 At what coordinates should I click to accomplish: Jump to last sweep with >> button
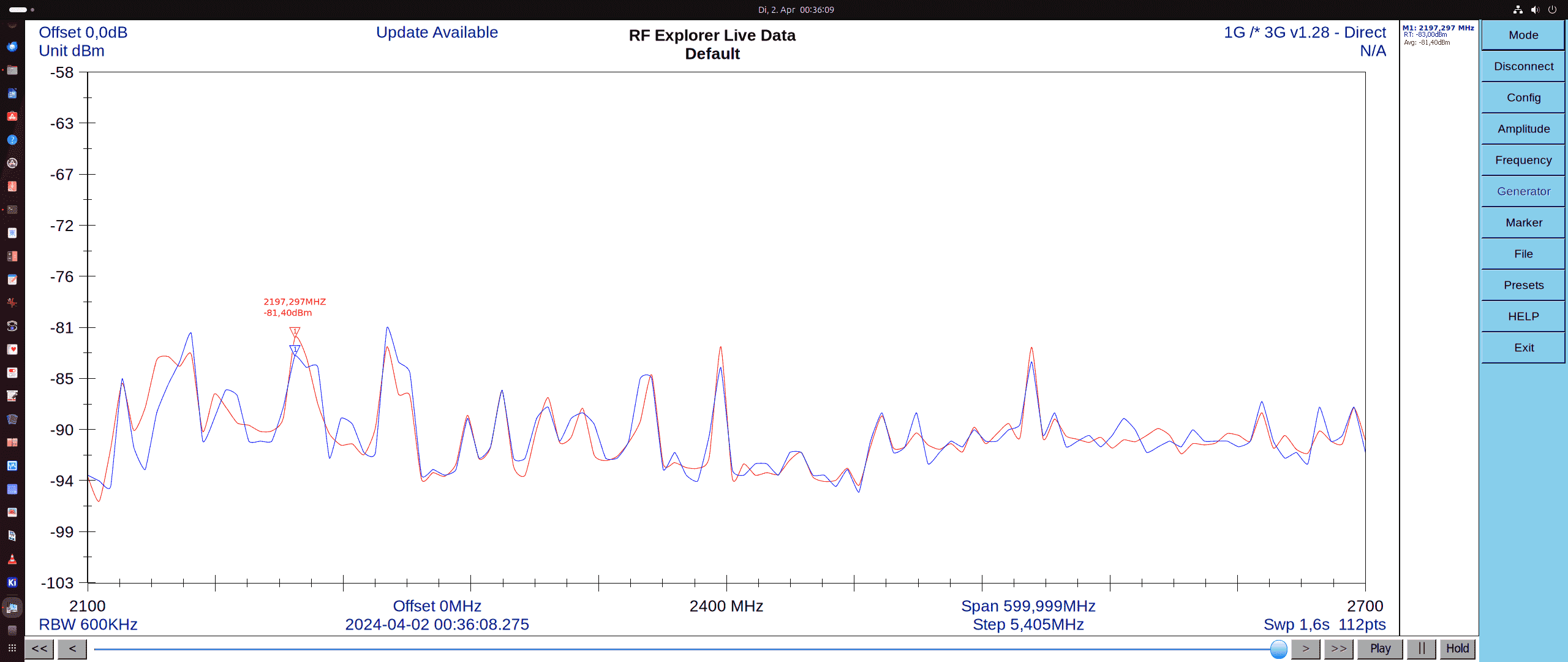1338,649
